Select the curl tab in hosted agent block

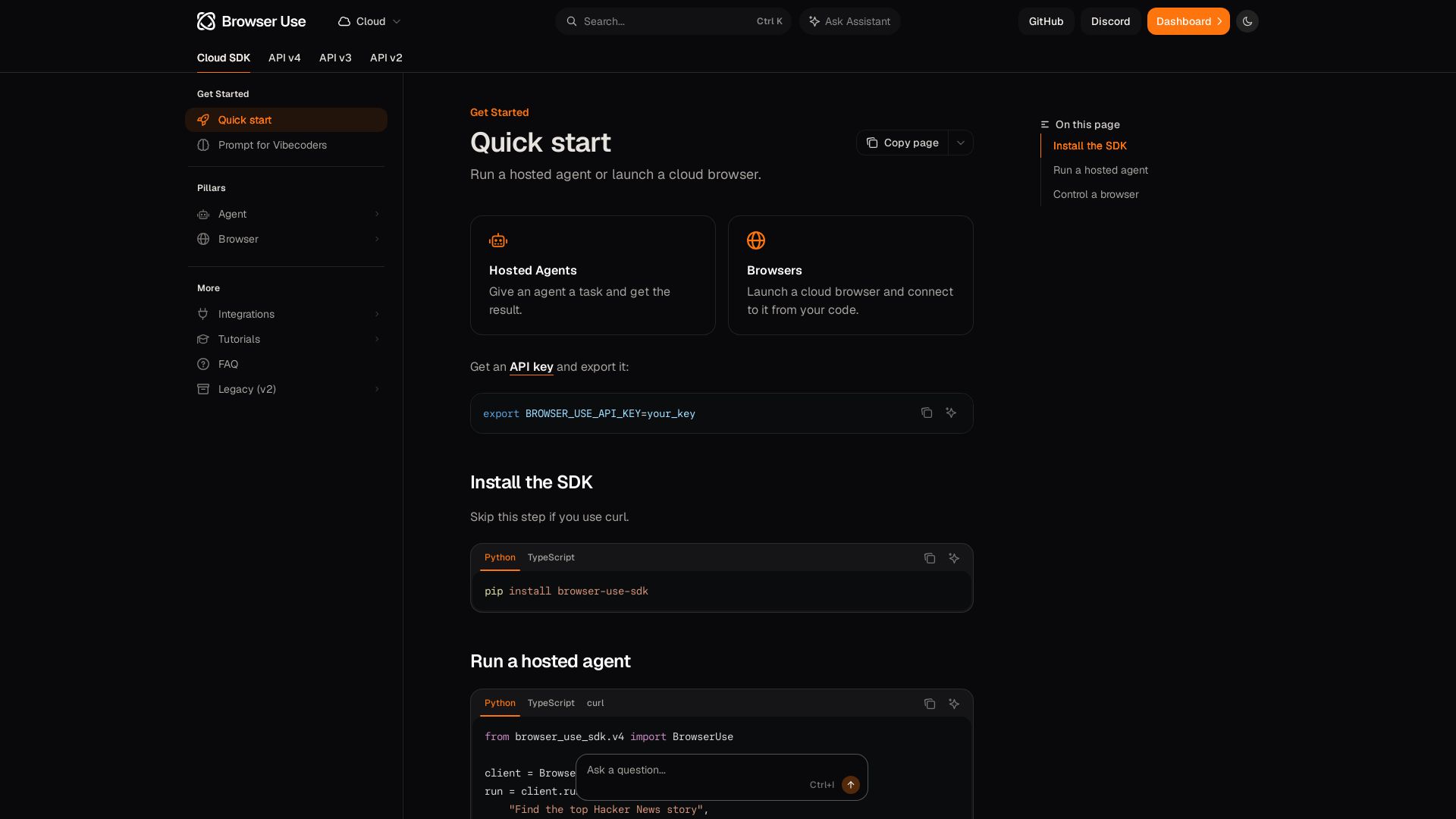pos(595,703)
